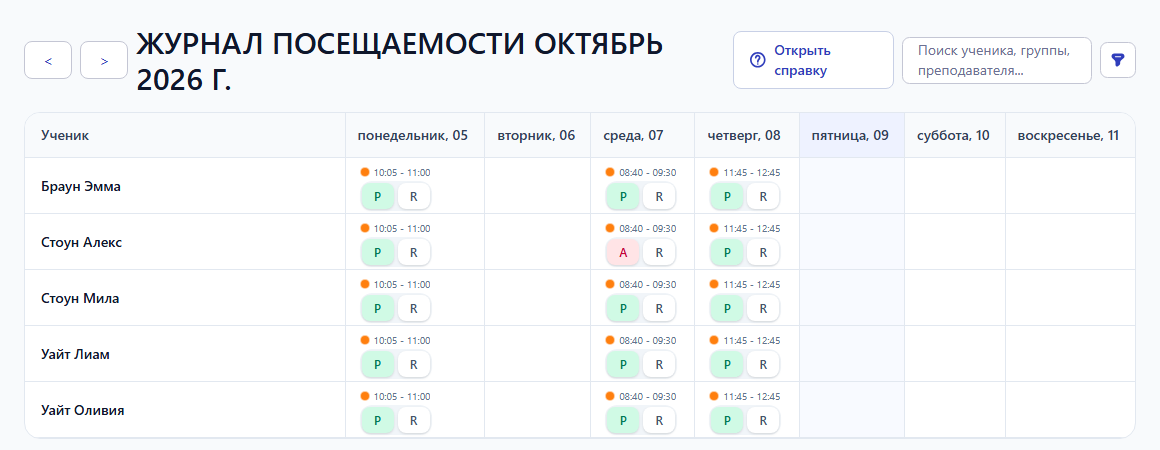The height and width of the screenshot is (450, 1160).
Task: Click the Журнал посещаемости Октябрь 2026 title
Action: [399, 61]
